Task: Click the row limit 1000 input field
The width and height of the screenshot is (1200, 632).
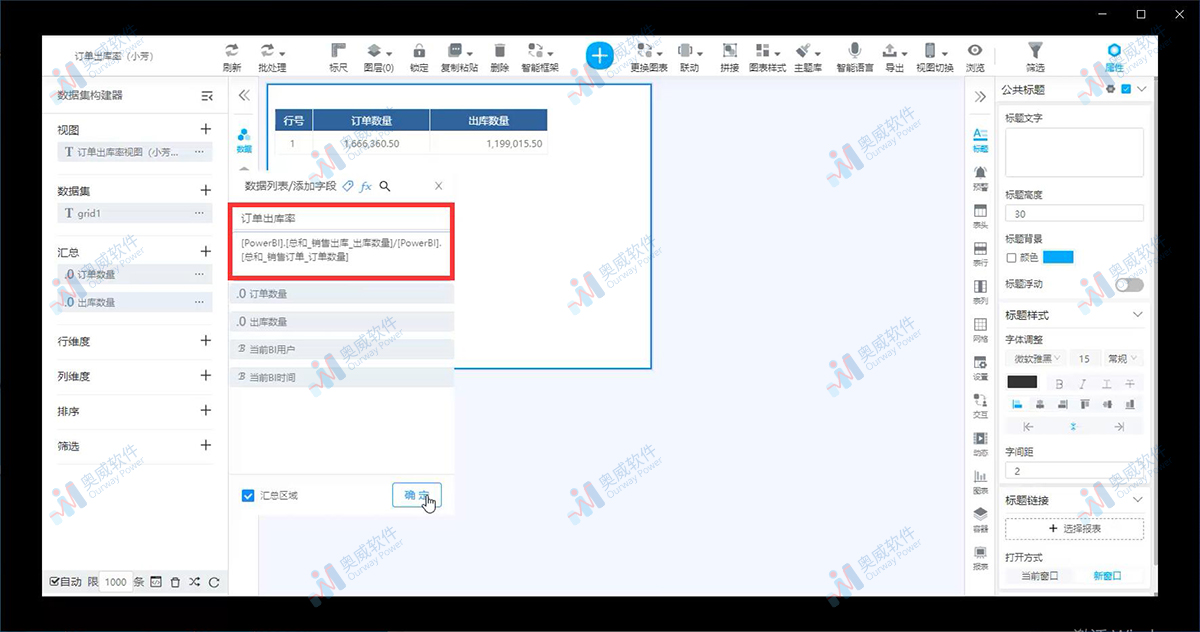Action: pyautogui.click(x=116, y=582)
